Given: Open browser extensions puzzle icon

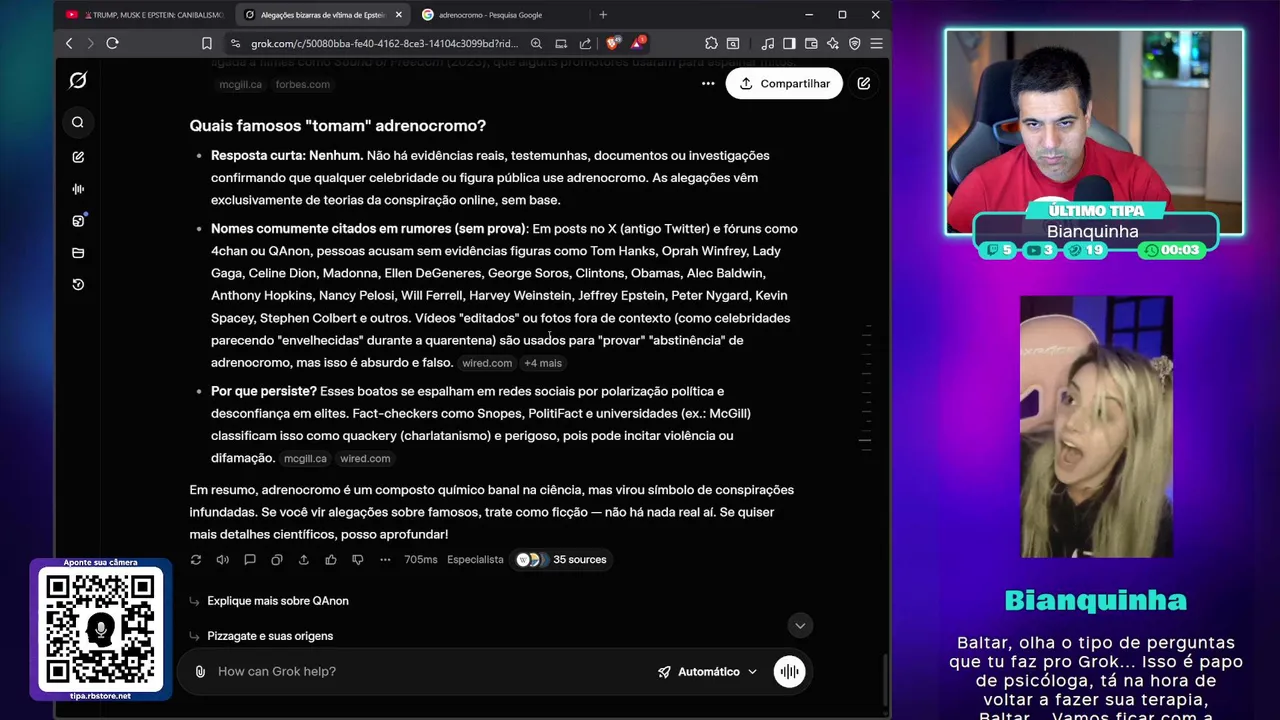Looking at the screenshot, I should 711,43.
